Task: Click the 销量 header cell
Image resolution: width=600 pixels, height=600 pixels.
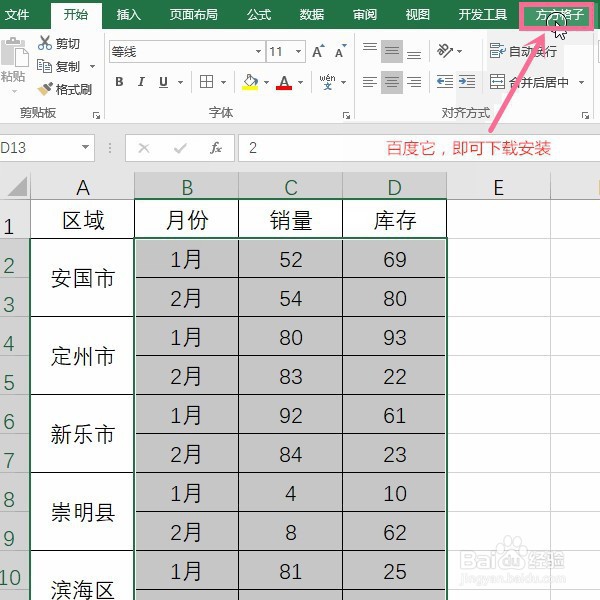Action: coord(290,220)
